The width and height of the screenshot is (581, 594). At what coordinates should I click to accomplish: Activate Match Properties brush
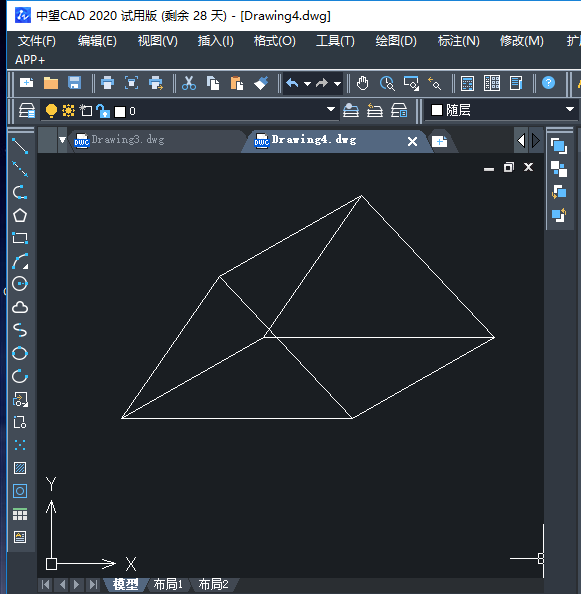pyautogui.click(x=261, y=83)
